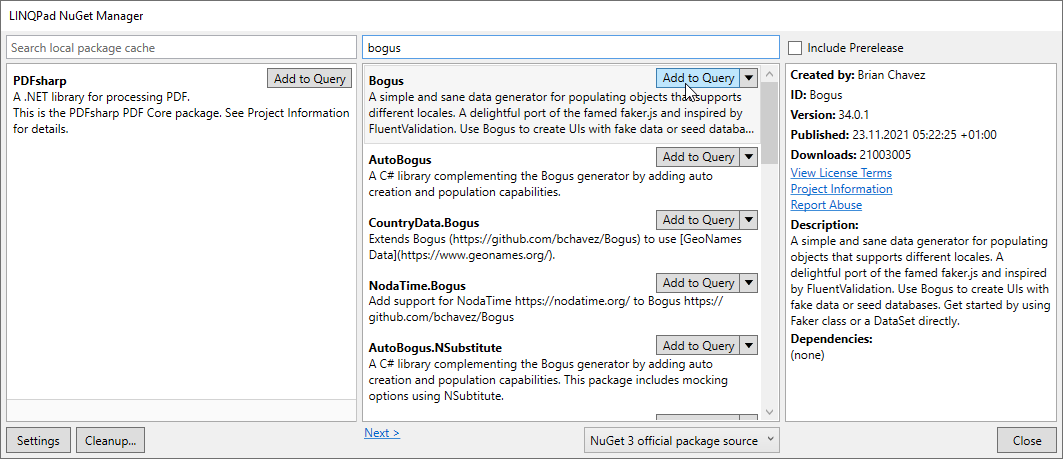This screenshot has height=459, width=1063.
Task: Click Add to Query for Bogus package
Action: [x=697, y=78]
